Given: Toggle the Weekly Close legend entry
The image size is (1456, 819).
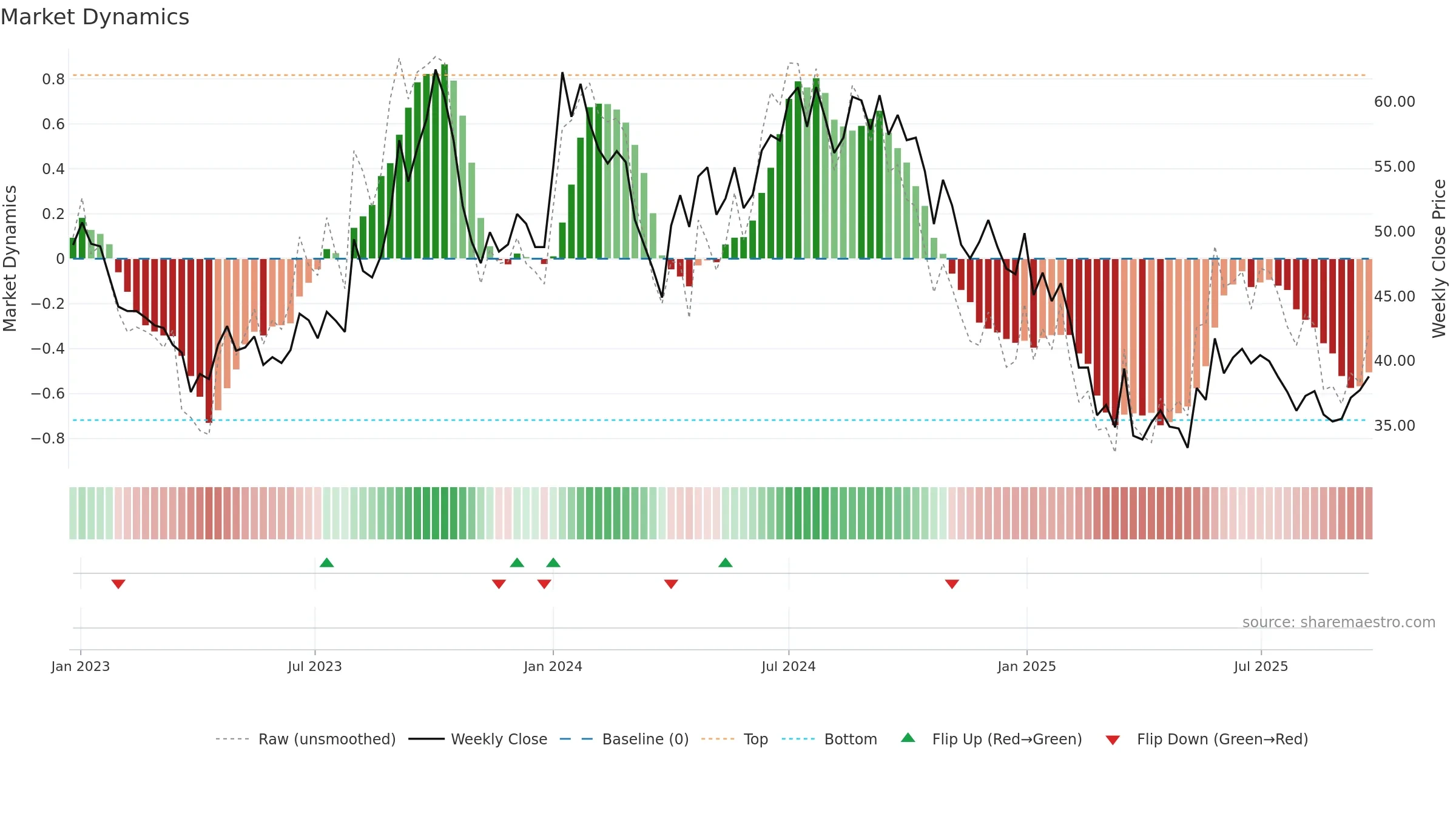Looking at the screenshot, I should [478, 739].
